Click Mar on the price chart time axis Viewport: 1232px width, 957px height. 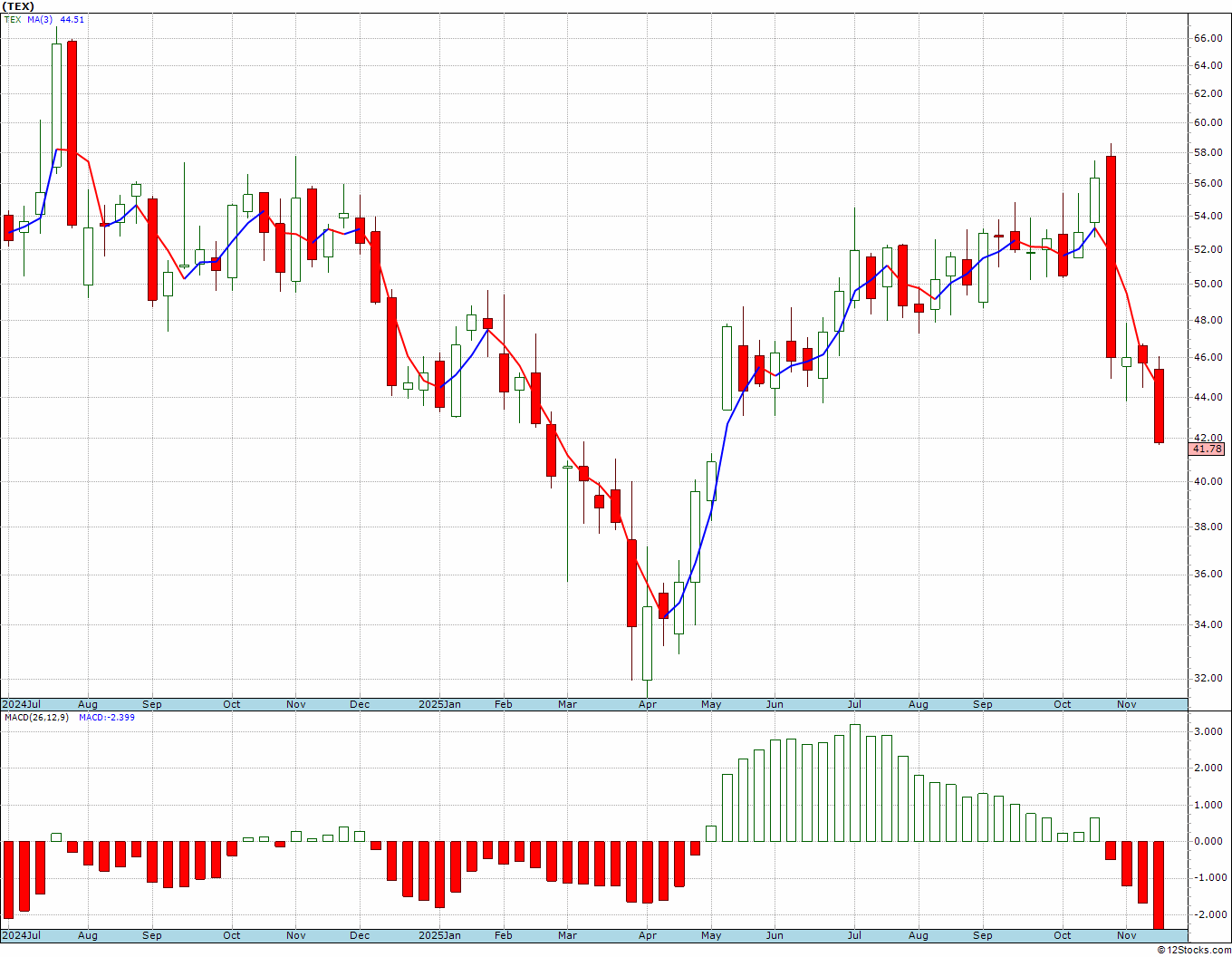point(567,704)
